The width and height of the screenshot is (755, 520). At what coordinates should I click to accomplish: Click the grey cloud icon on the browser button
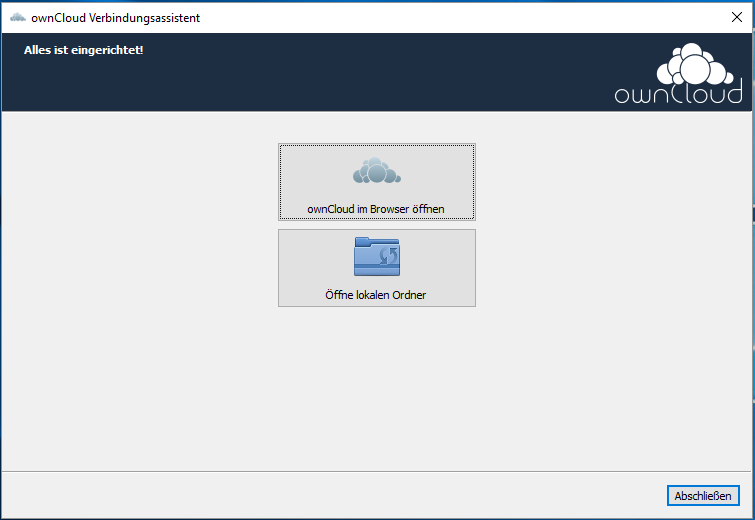click(376, 171)
